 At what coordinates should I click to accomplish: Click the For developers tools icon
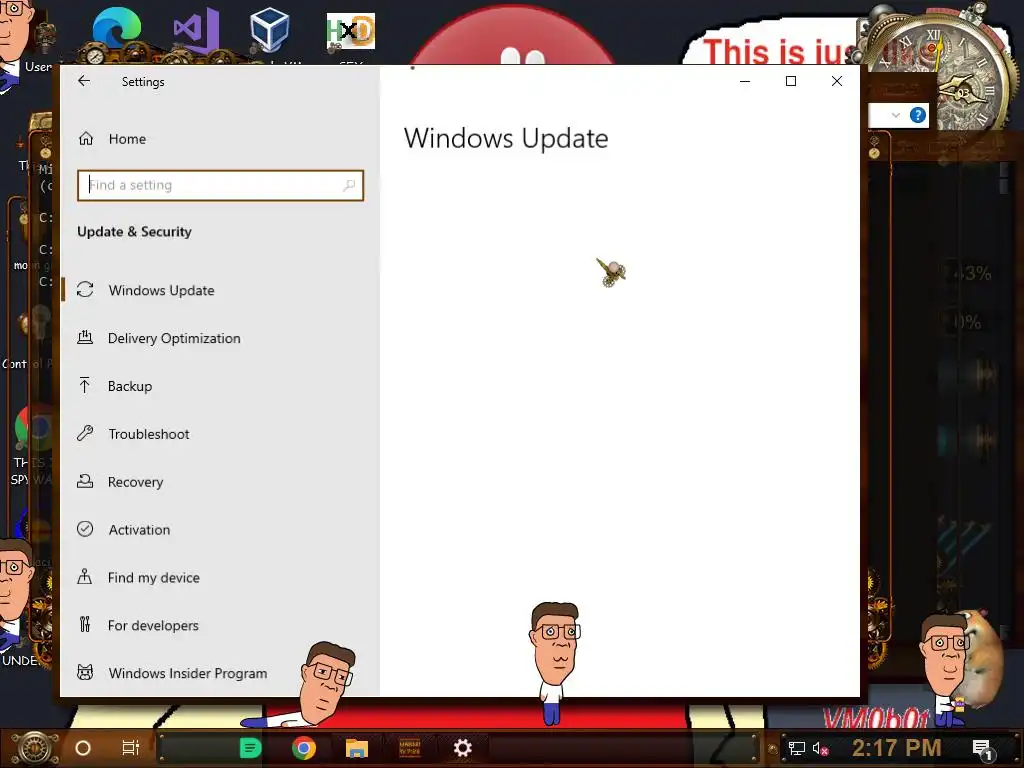tap(85, 624)
